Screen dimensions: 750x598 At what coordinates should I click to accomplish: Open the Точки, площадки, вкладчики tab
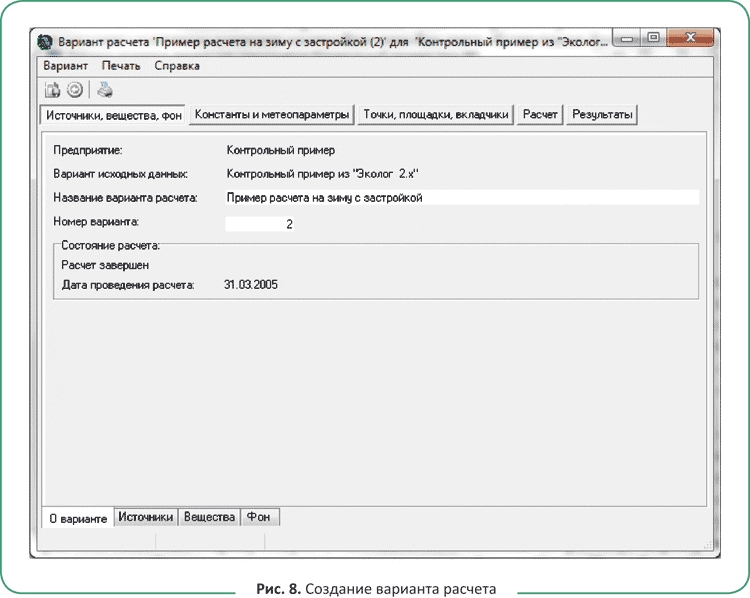(x=436, y=115)
